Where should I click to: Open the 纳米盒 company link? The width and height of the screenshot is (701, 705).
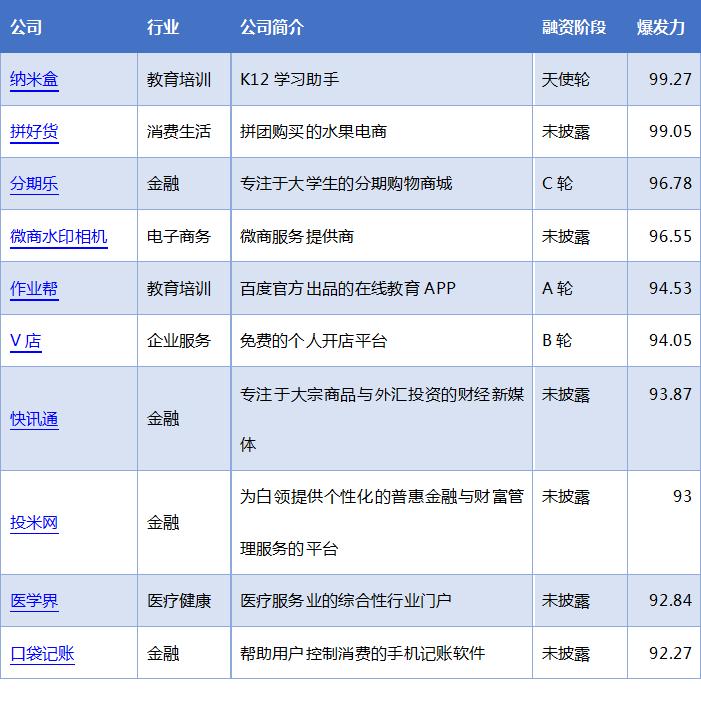34,80
